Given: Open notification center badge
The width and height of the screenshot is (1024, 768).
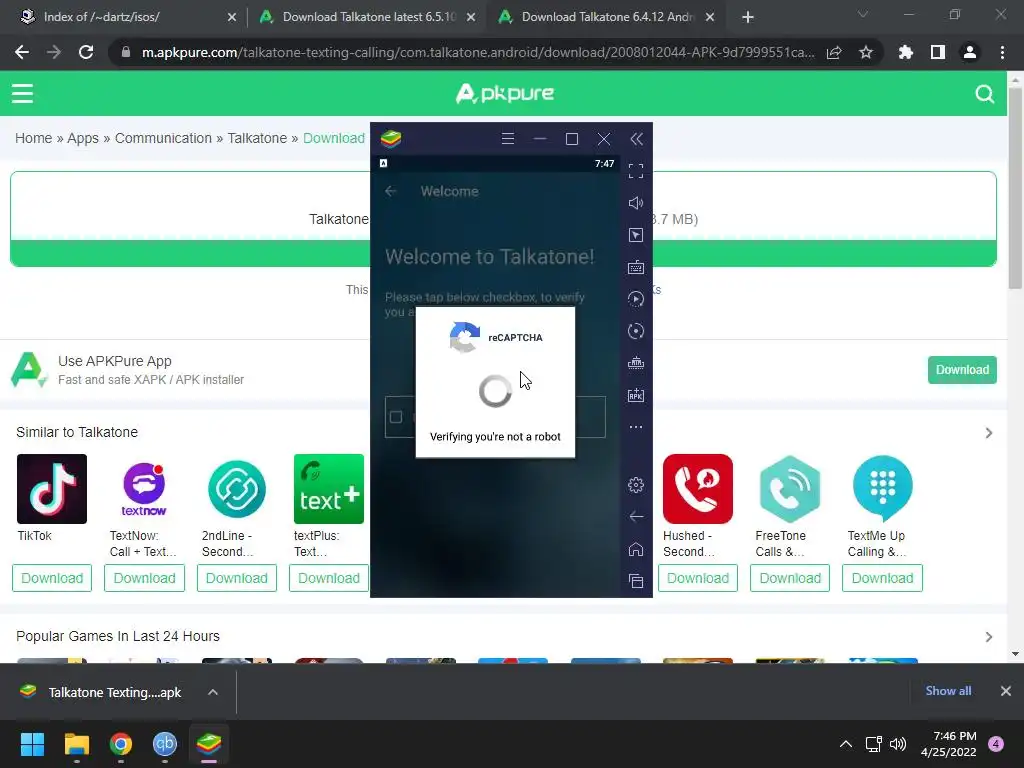Looking at the screenshot, I should [x=996, y=744].
